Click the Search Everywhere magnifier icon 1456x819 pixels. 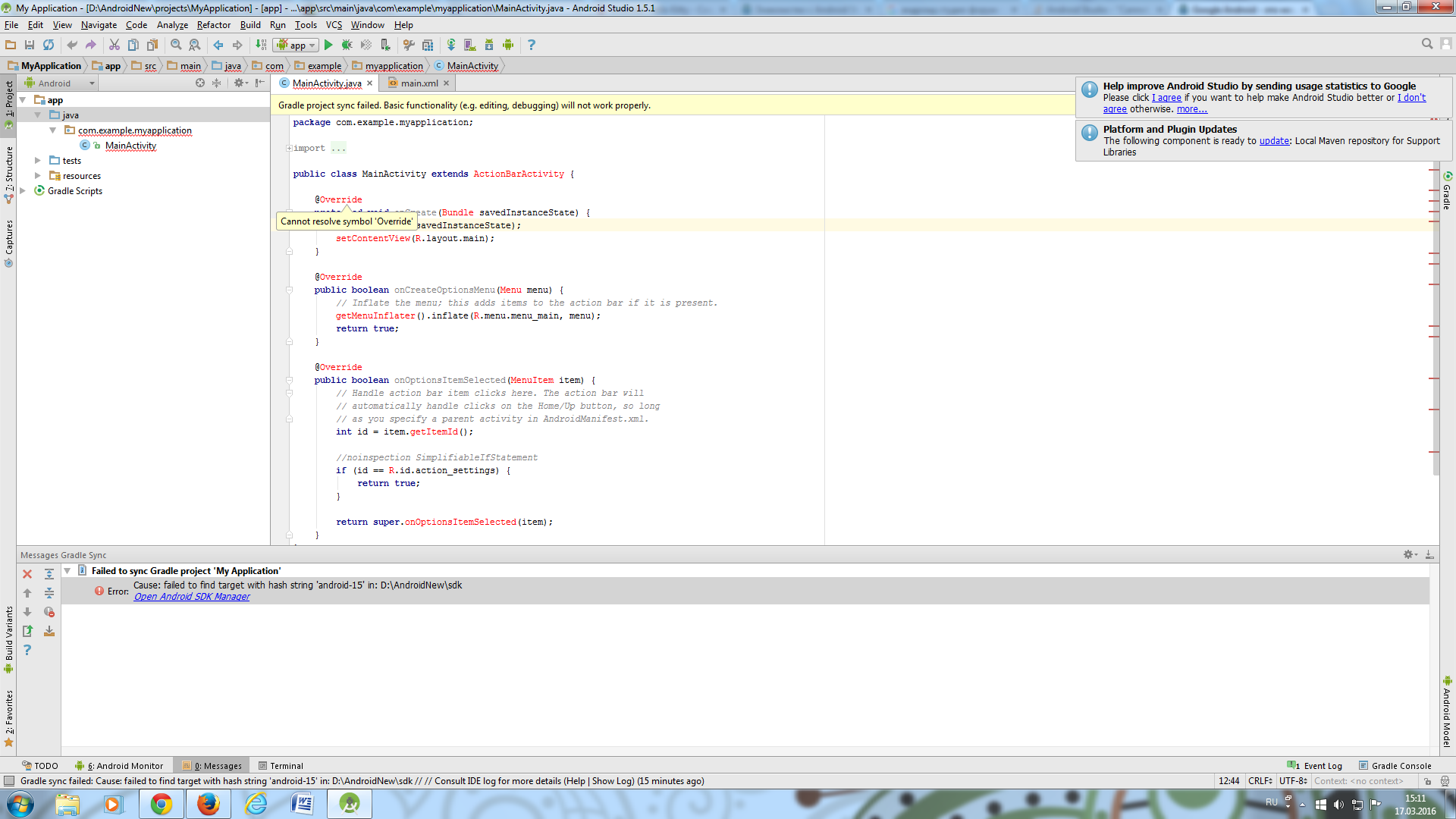pyautogui.click(x=1427, y=45)
